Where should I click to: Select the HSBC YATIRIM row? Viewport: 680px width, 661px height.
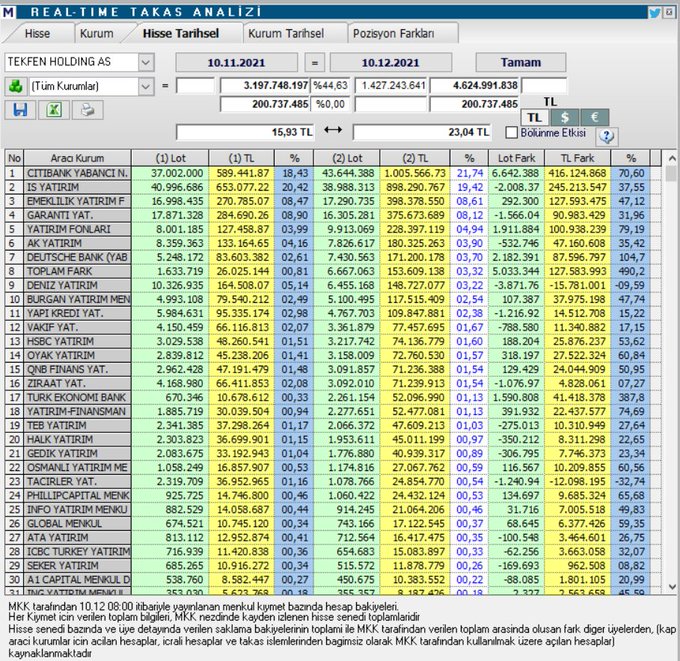coord(333,342)
